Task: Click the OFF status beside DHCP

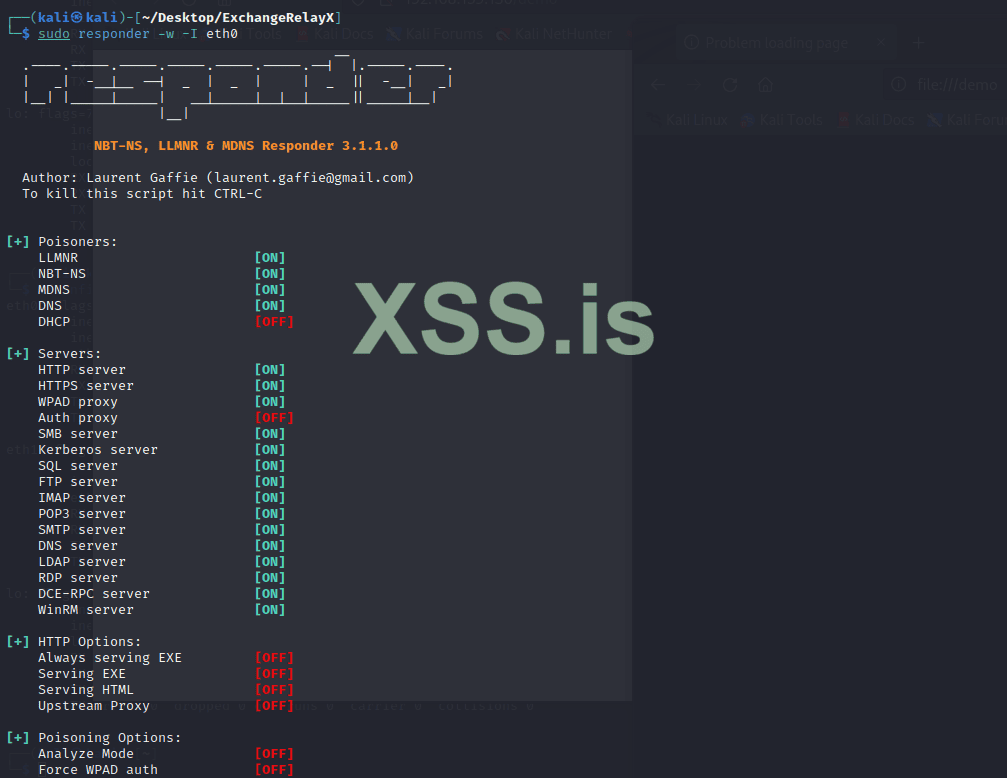Action: pyautogui.click(x=274, y=321)
